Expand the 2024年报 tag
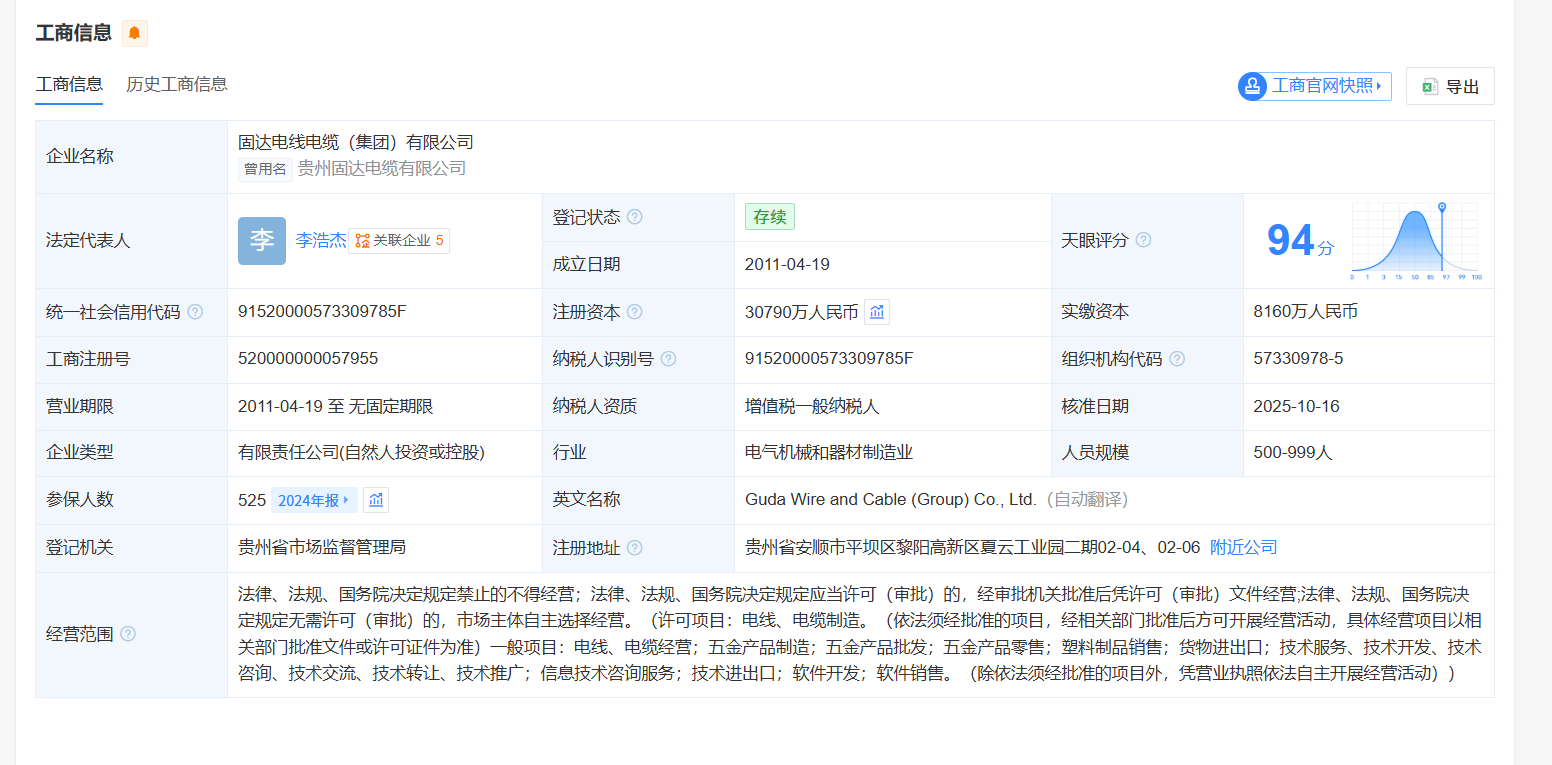The height and width of the screenshot is (765, 1552). coord(314,500)
